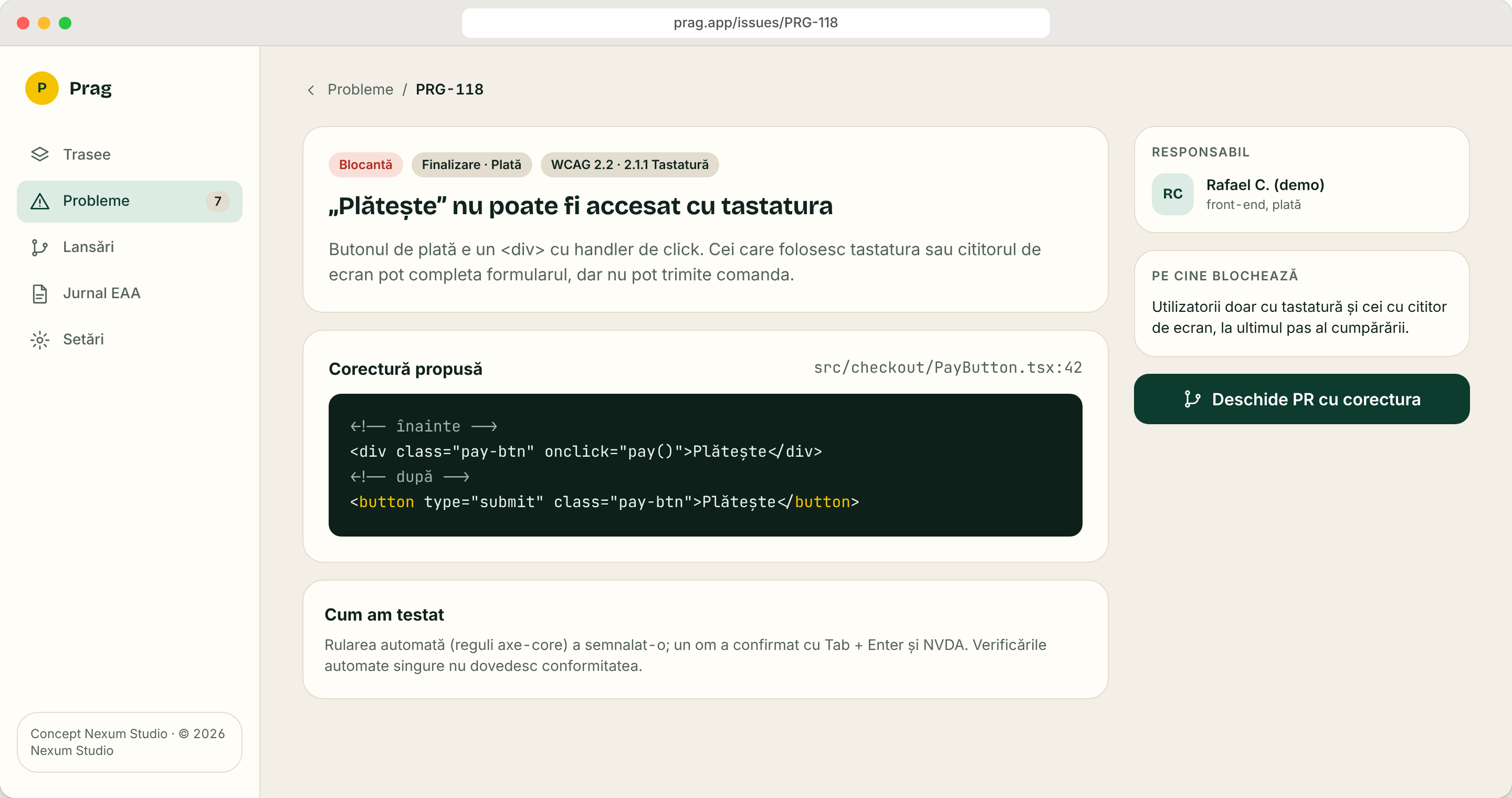Screen dimensions: 1512x798
Task: Open the Trasee sidebar item
Action: [129, 154]
